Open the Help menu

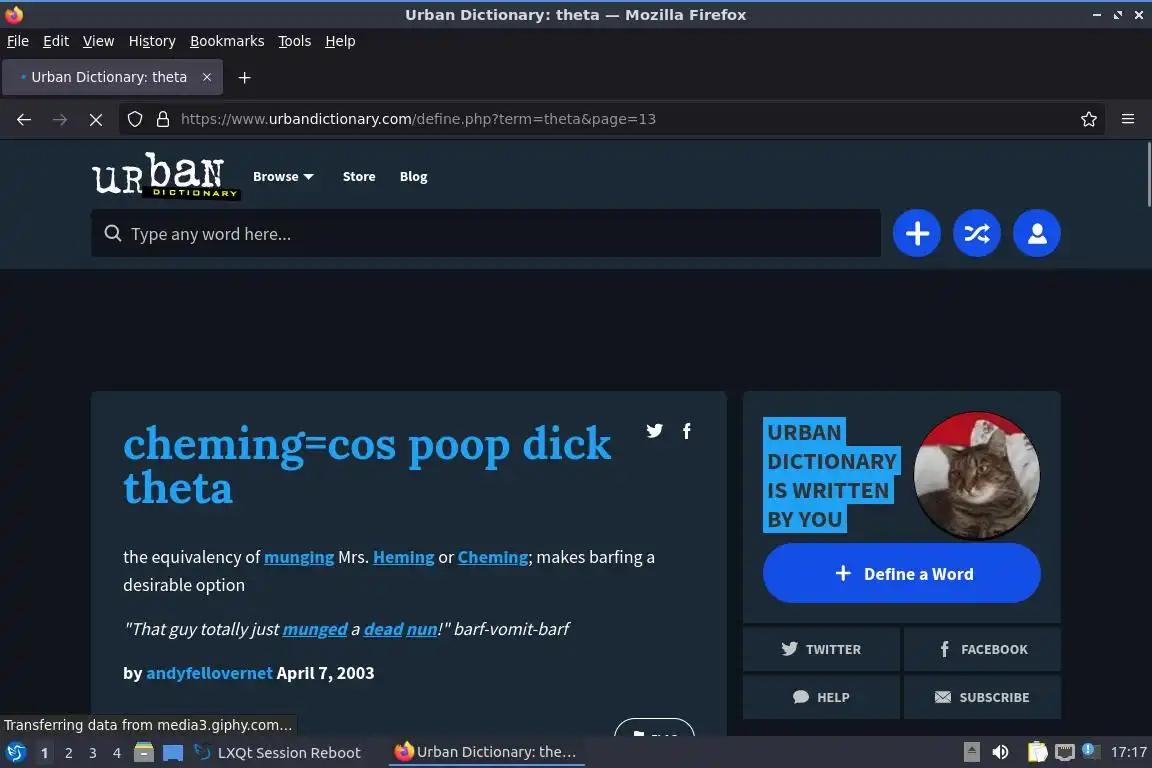click(x=340, y=41)
